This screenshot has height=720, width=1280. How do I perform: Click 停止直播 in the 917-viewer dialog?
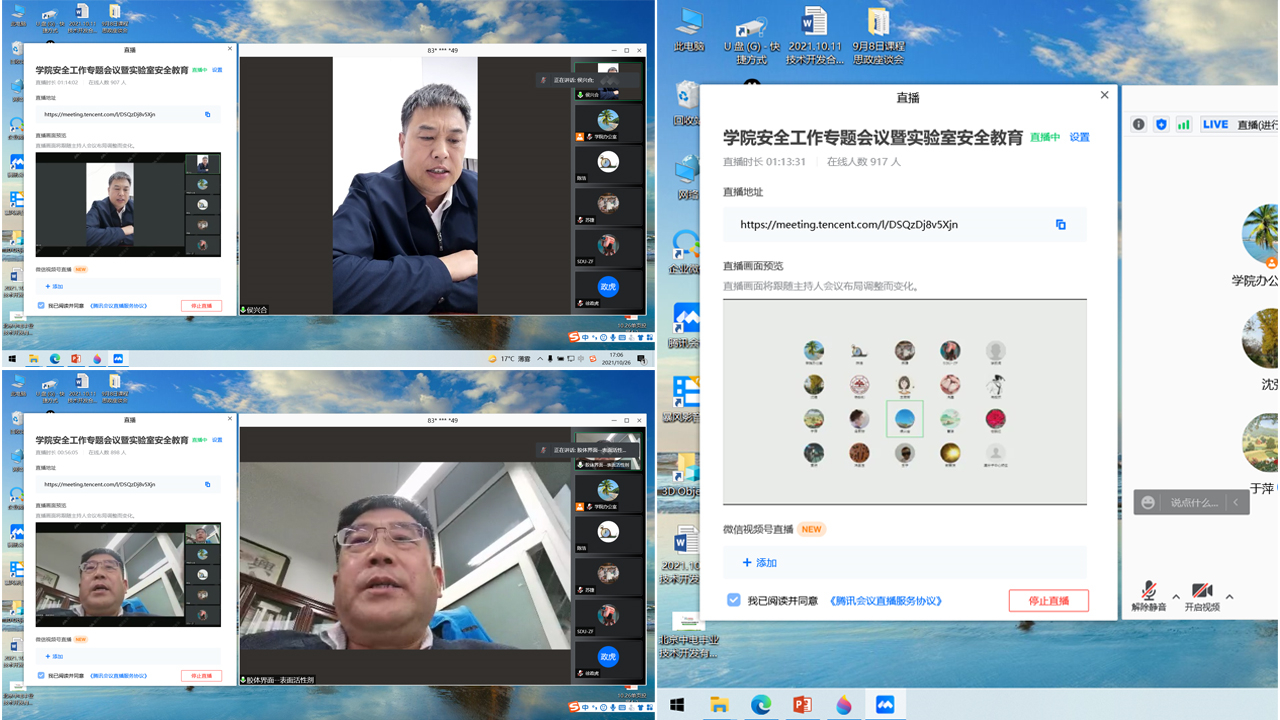click(x=1048, y=601)
